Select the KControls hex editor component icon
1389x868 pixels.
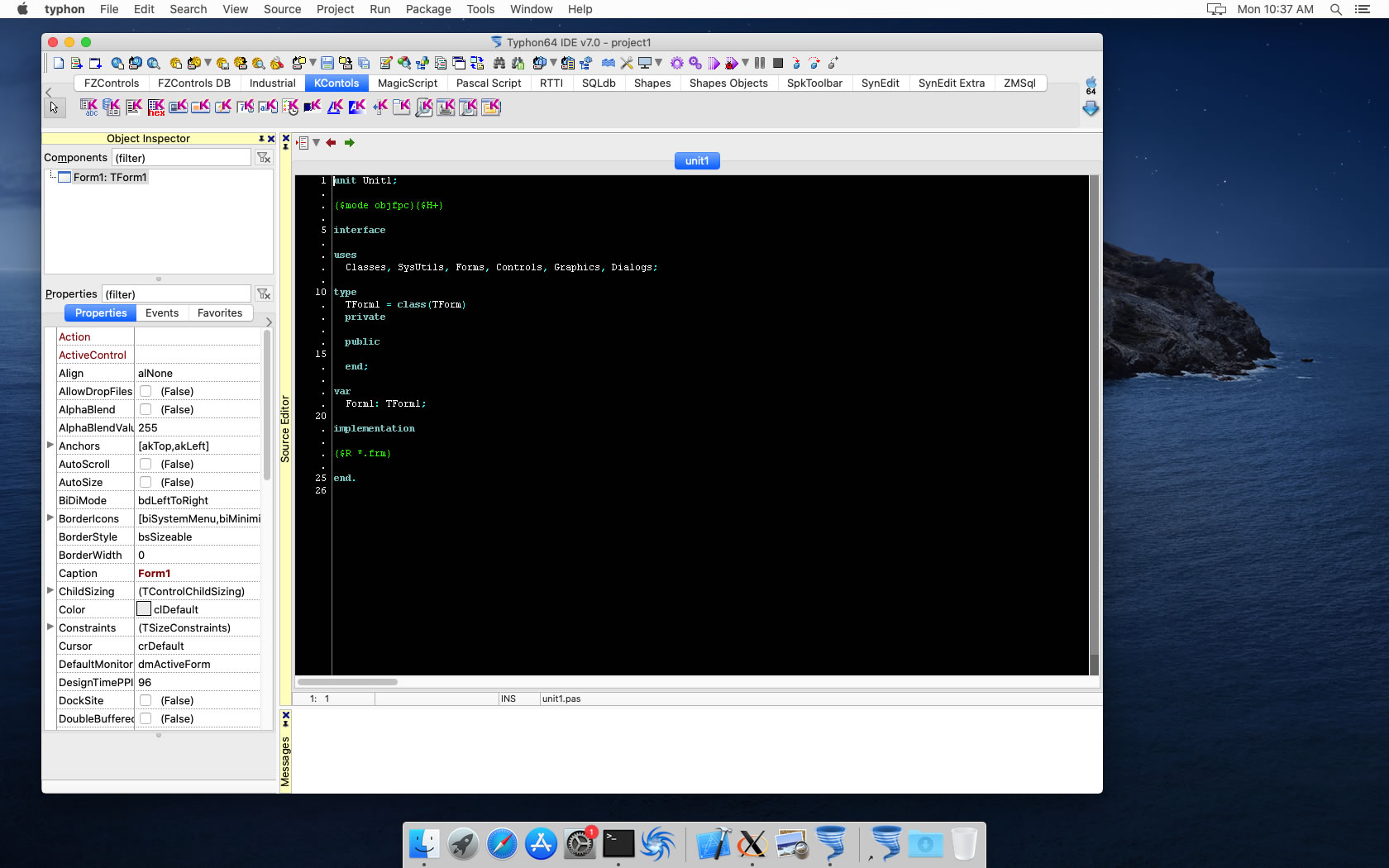tap(156, 107)
